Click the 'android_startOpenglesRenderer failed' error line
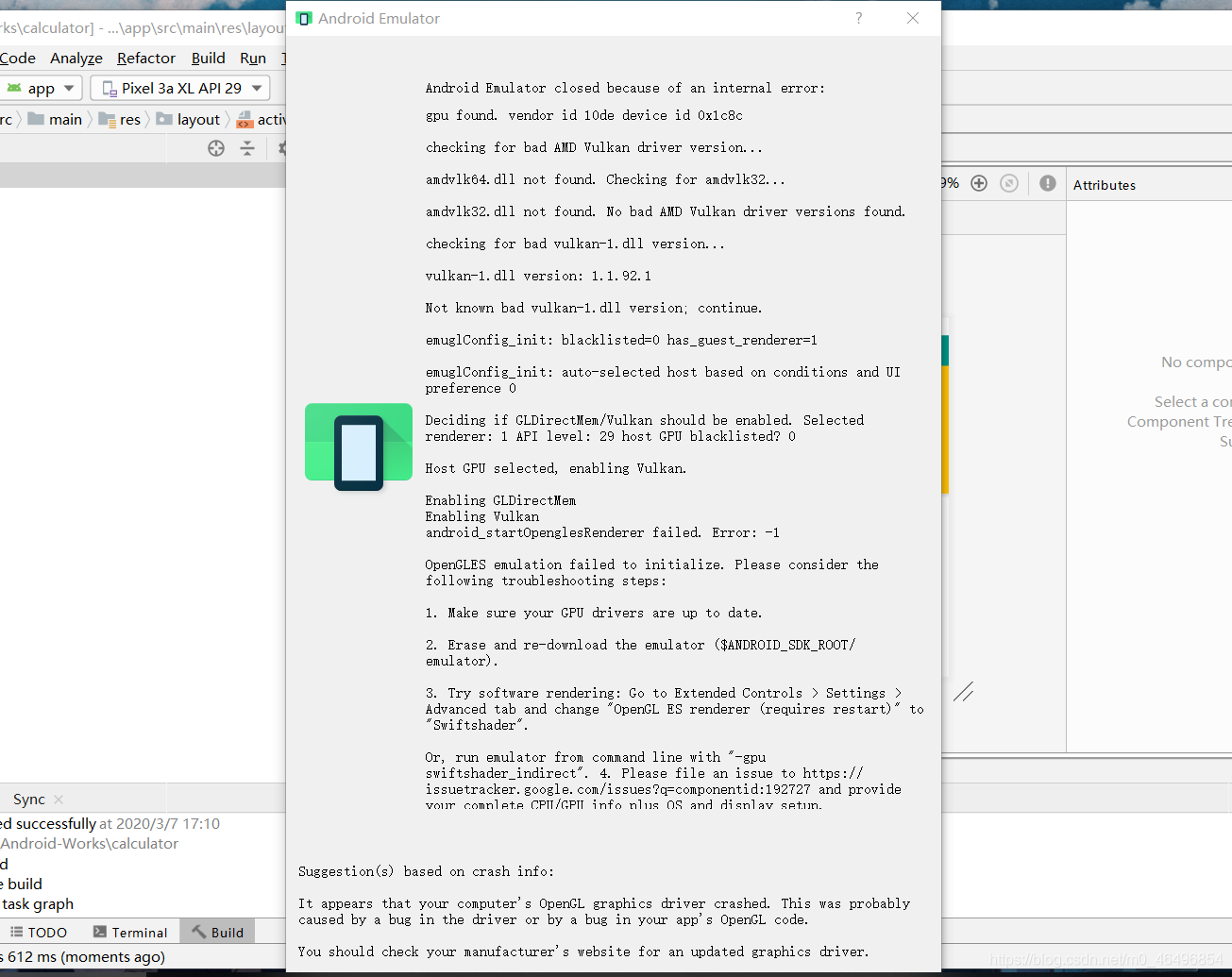This screenshot has width=1232, height=977. point(602,532)
